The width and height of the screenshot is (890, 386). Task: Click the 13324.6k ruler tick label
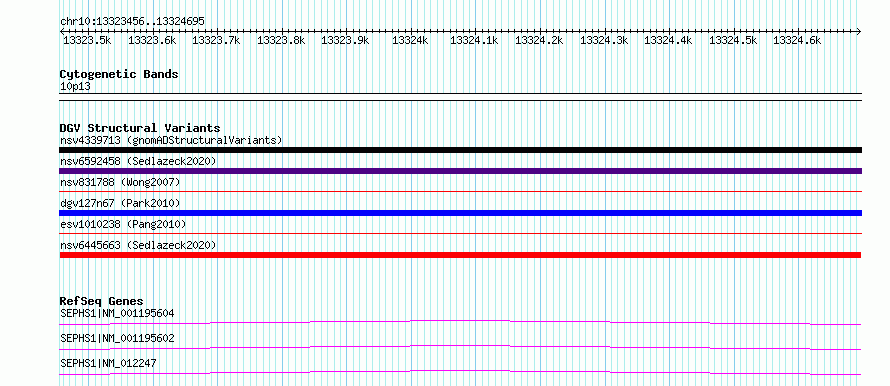pyautogui.click(x=797, y=40)
